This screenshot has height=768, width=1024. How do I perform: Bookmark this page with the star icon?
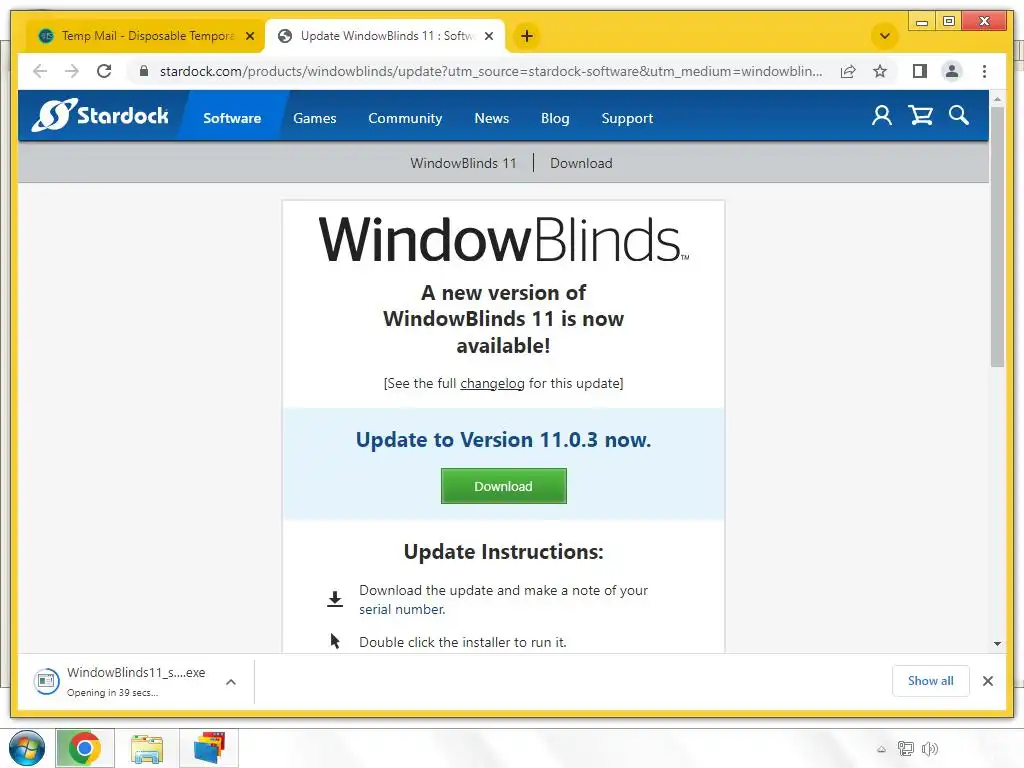pyautogui.click(x=880, y=71)
